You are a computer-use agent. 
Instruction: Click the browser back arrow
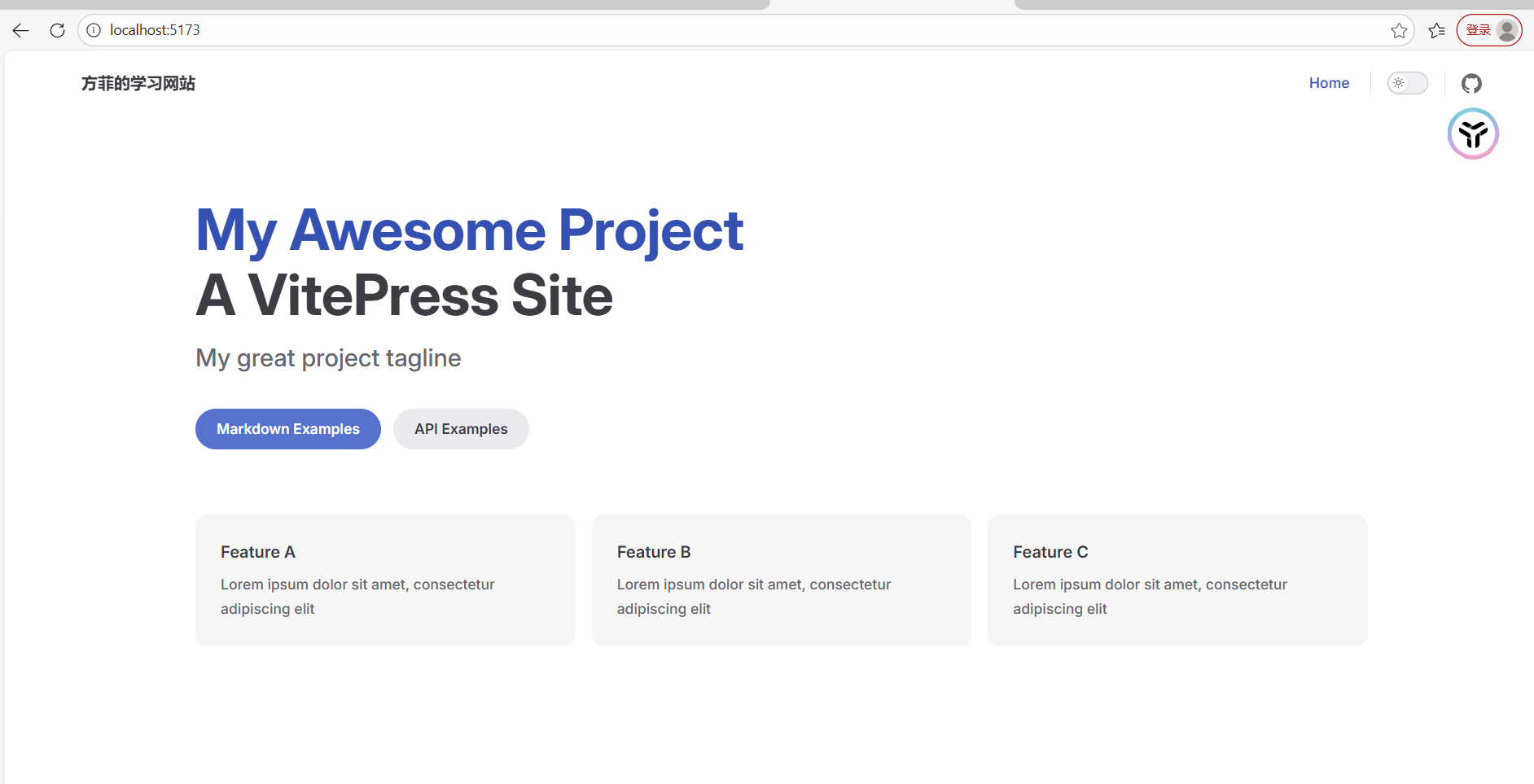click(21, 31)
